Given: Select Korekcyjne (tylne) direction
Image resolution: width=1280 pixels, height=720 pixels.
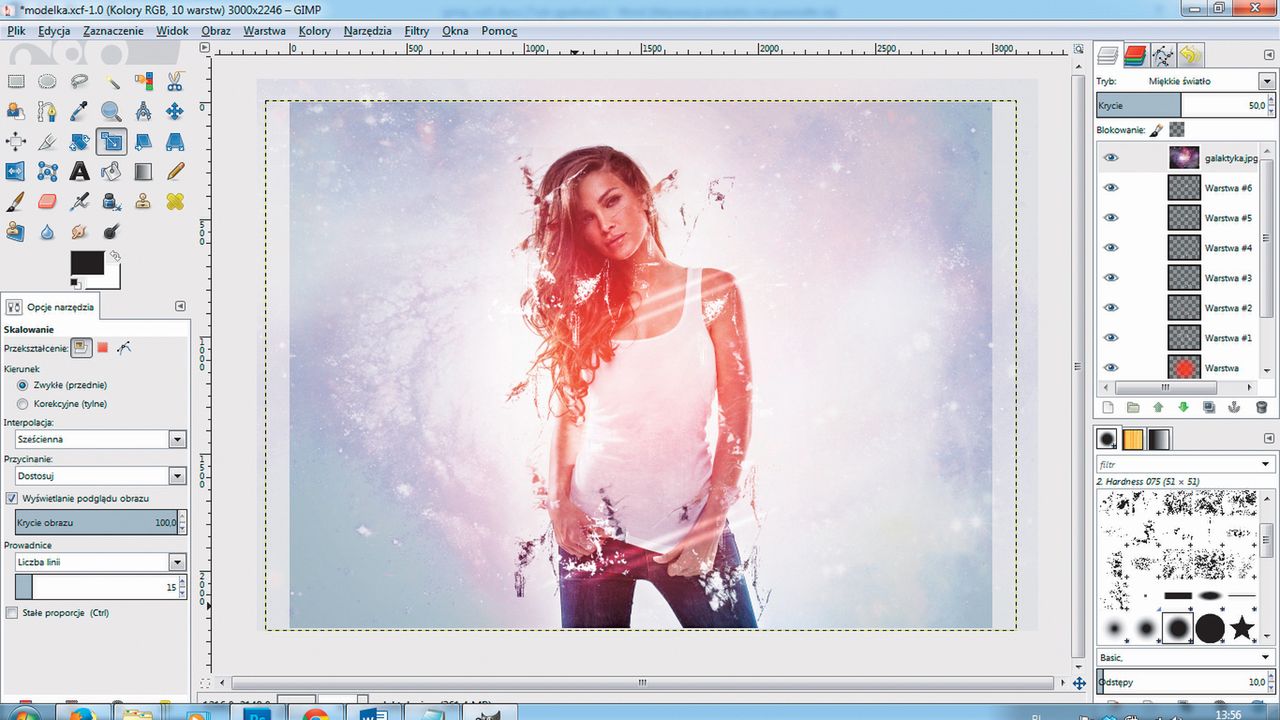Looking at the screenshot, I should (x=23, y=404).
